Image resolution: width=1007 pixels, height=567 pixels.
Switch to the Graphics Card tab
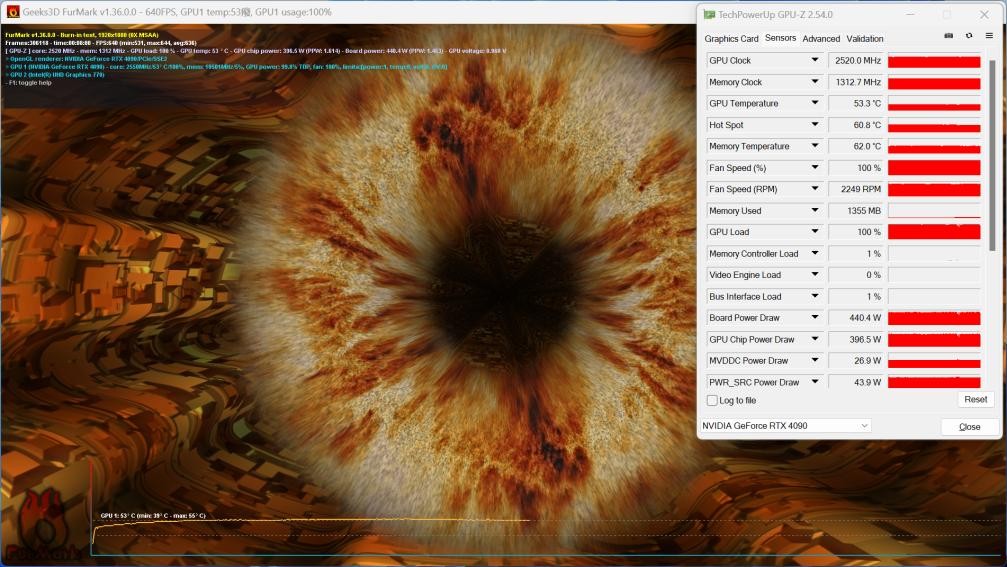pyautogui.click(x=731, y=39)
